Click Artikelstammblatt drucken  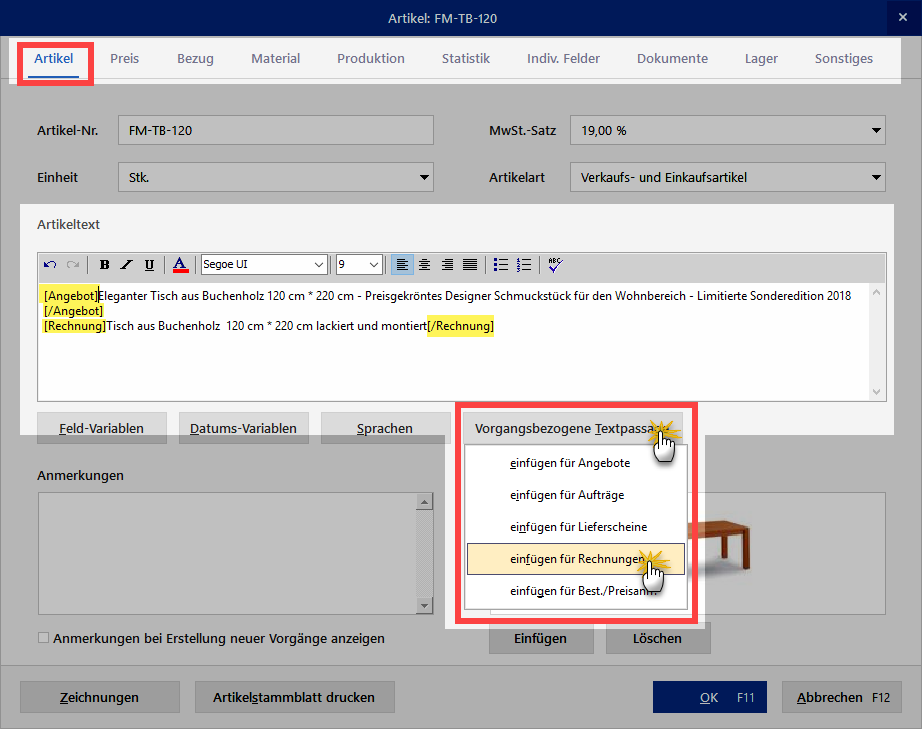[295, 697]
